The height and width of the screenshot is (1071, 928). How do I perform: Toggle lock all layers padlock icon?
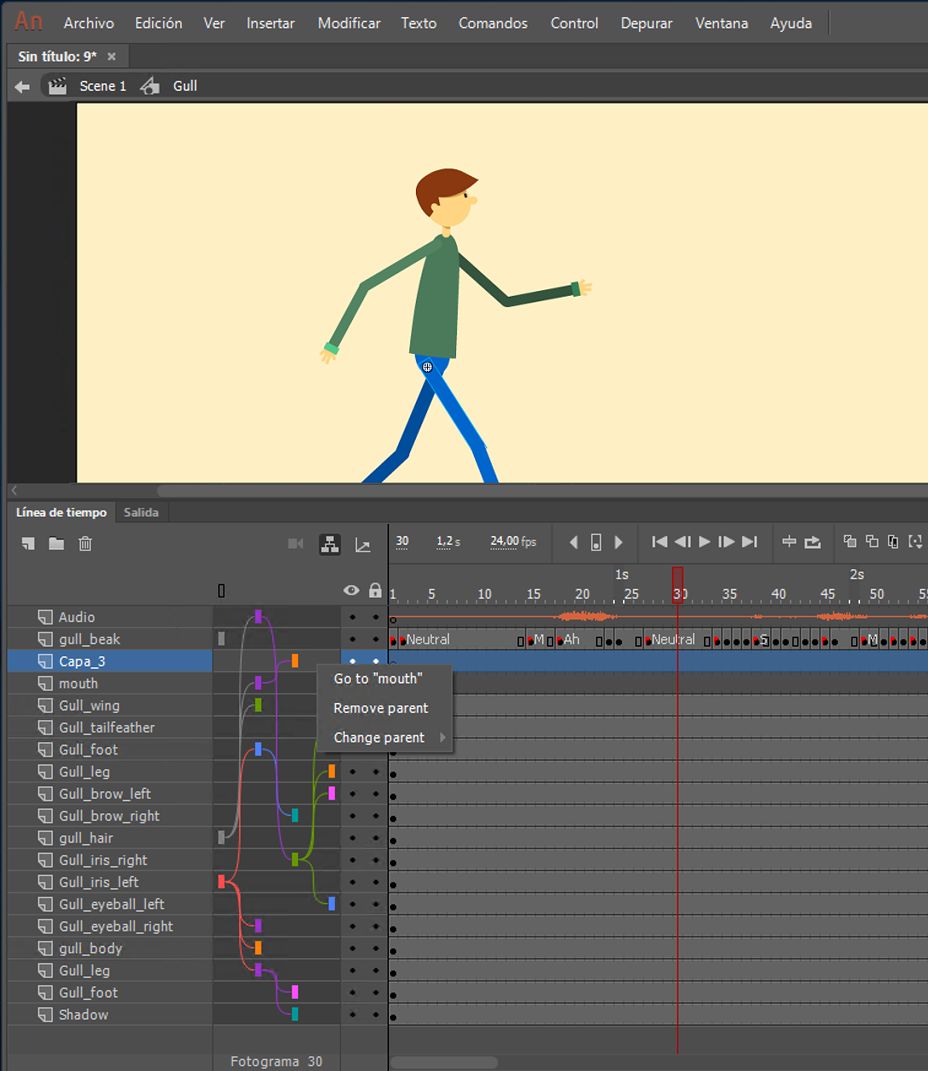click(x=375, y=591)
